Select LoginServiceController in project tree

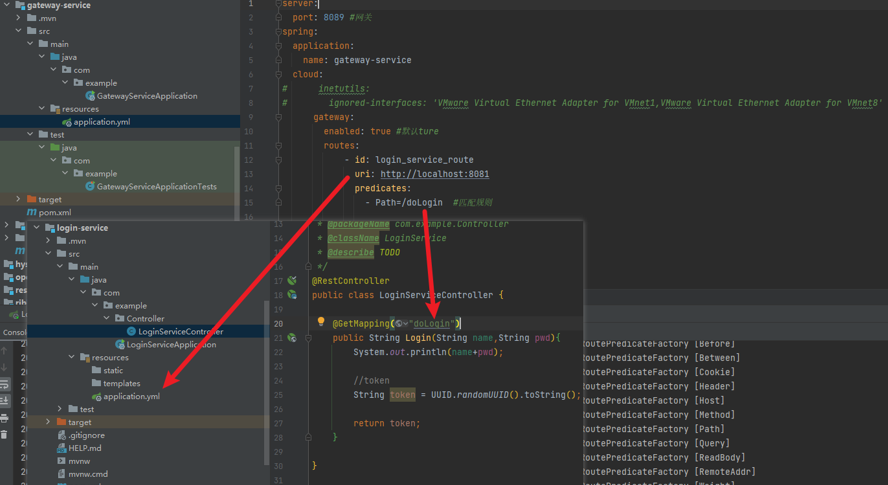click(x=181, y=331)
